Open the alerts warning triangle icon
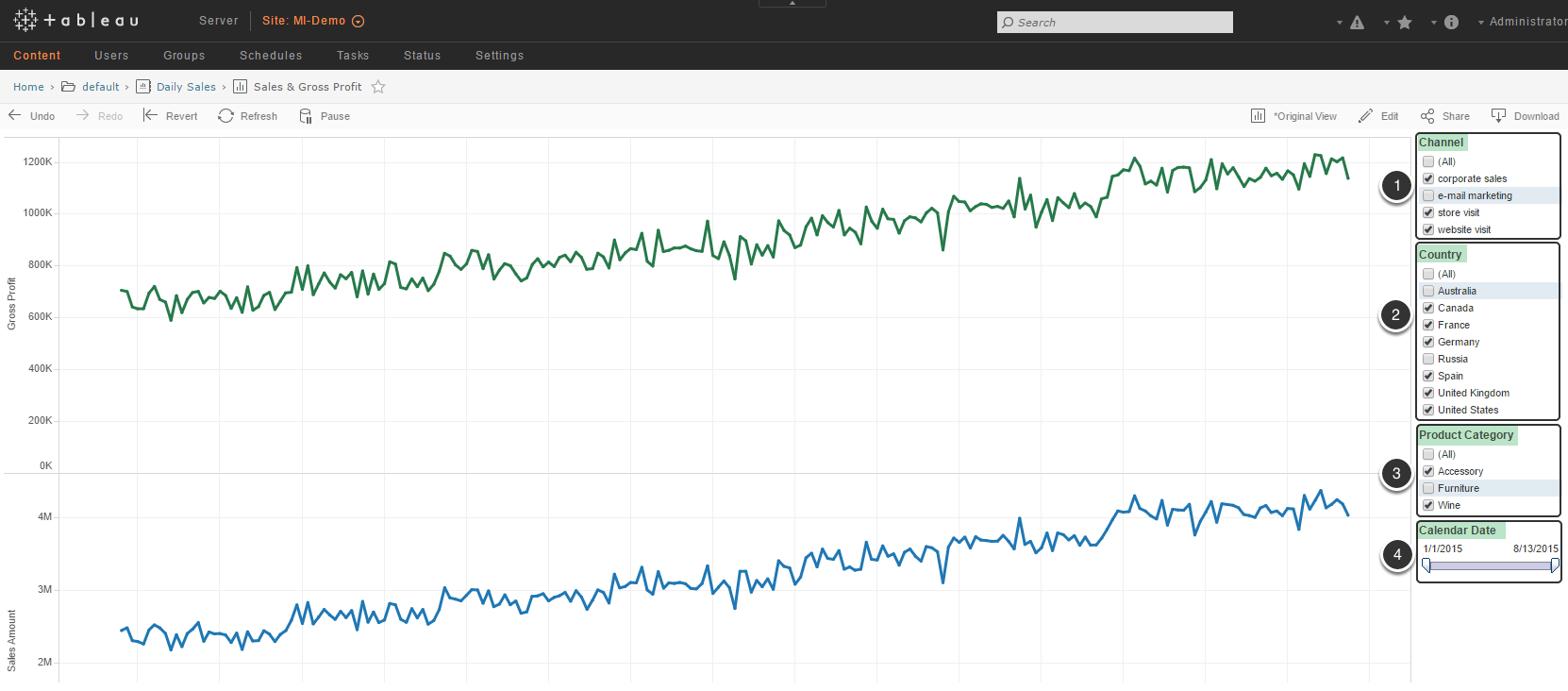Screen dimensions: 1568x691 point(1357,23)
